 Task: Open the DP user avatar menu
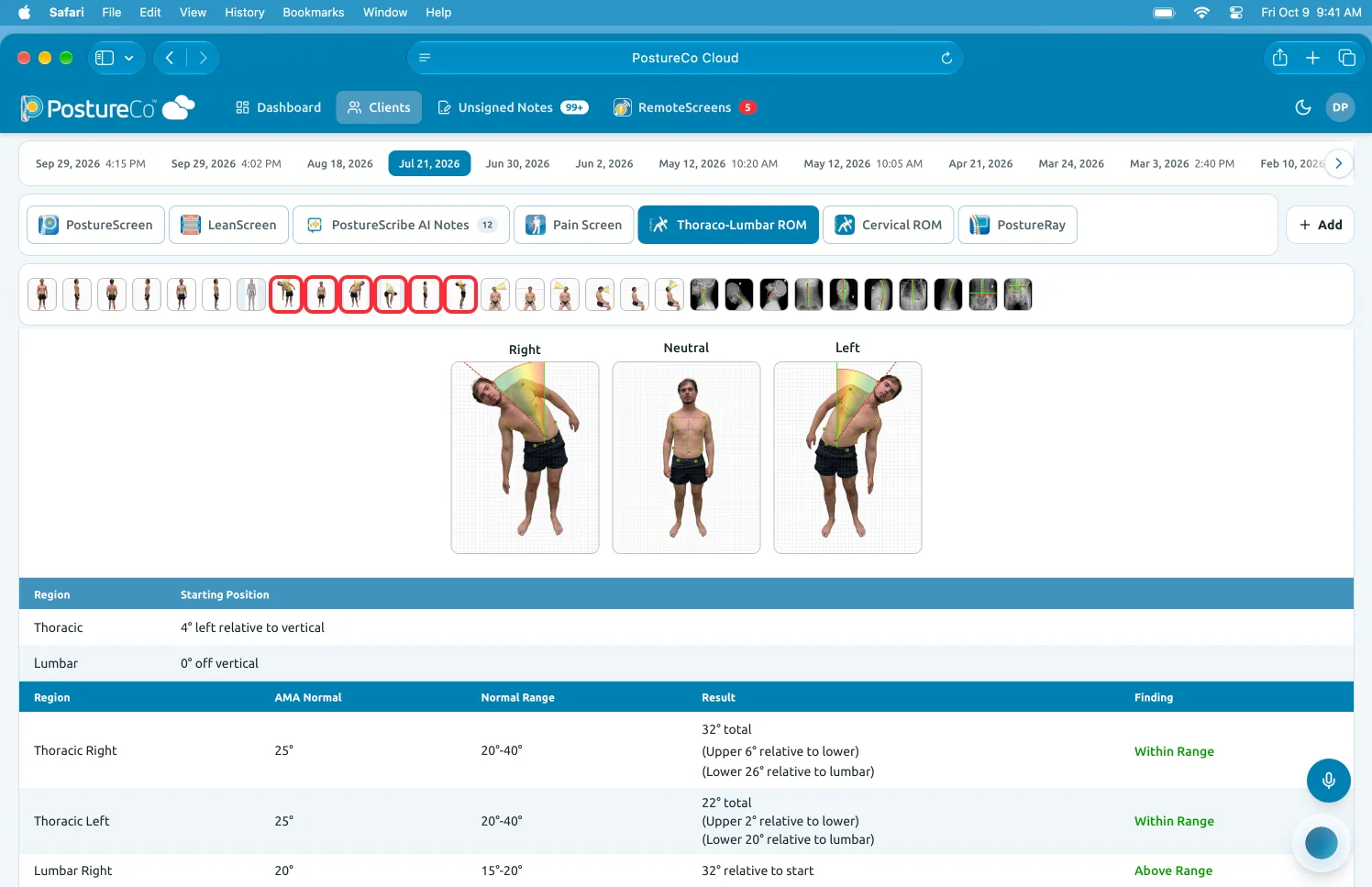tap(1340, 107)
